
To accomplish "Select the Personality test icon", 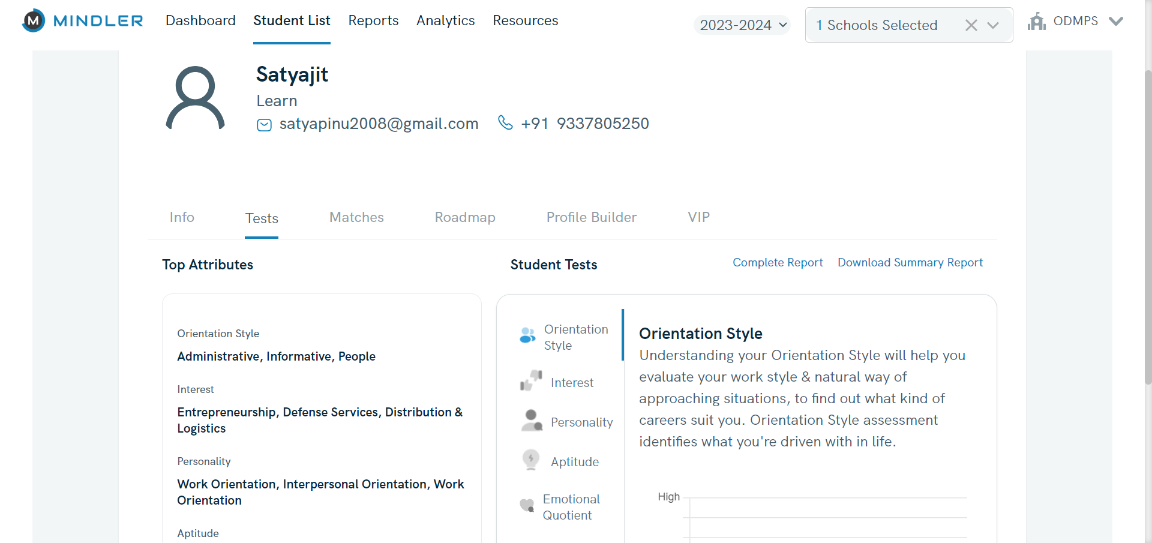I will tap(531, 421).
